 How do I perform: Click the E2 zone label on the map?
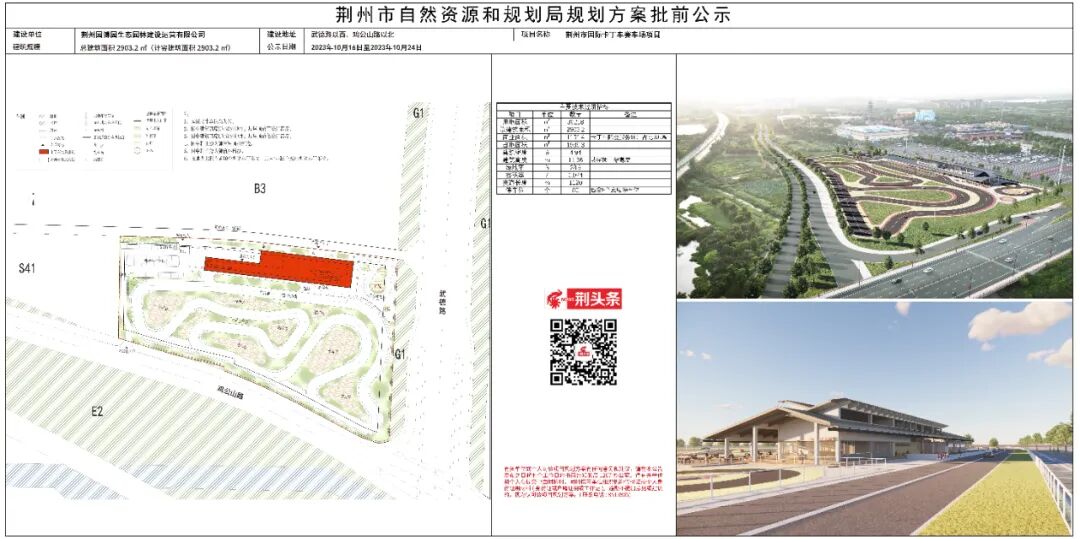97,412
